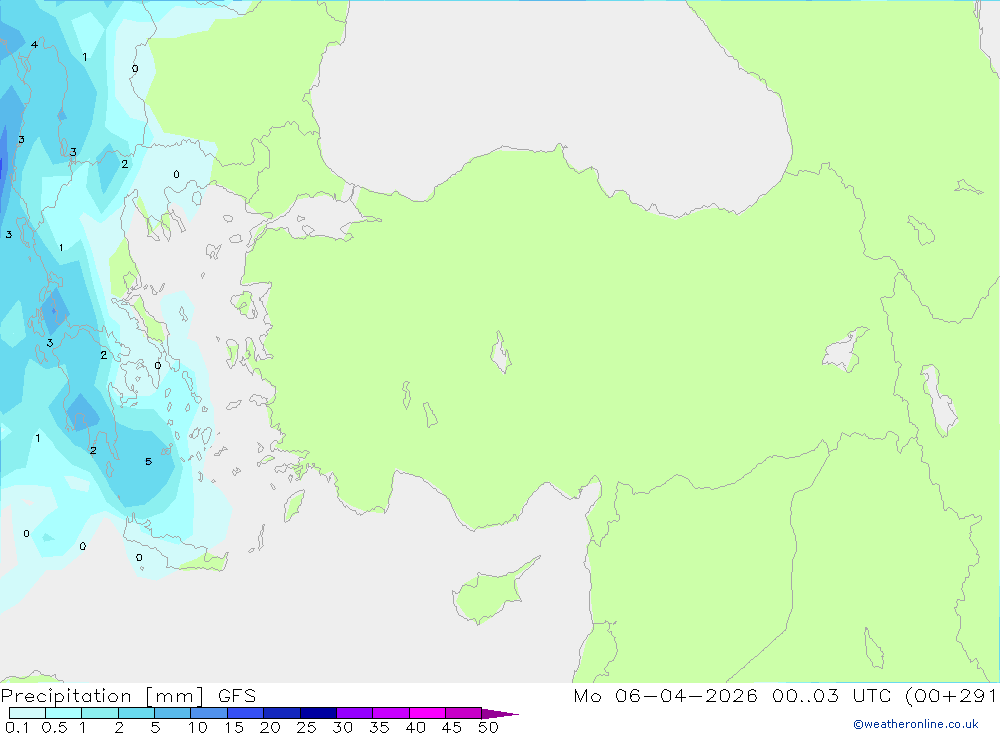Click the 15–20 mm blue legend swatch
The height and width of the screenshot is (733, 1000).
(246, 713)
